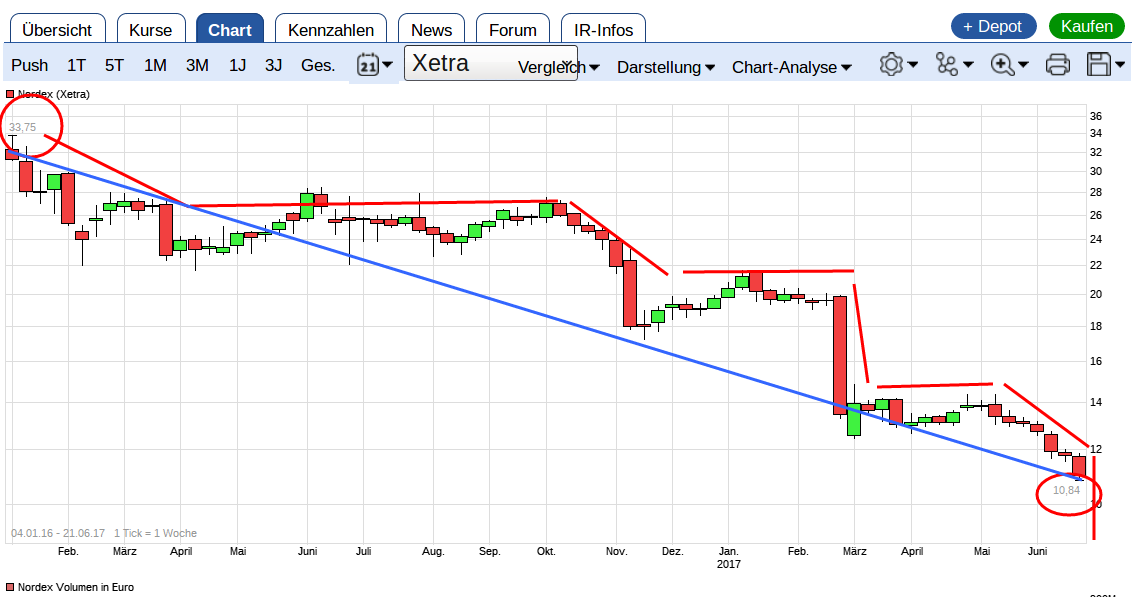Click the green Kaufen button
The image size is (1146, 597).
[x=1087, y=26]
